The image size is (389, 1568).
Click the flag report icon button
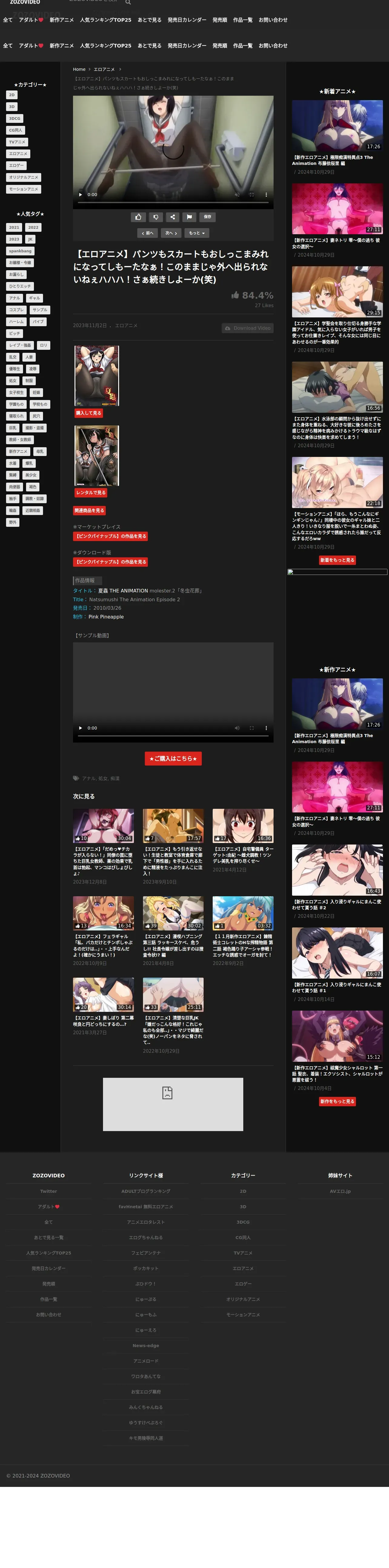pos(189,217)
